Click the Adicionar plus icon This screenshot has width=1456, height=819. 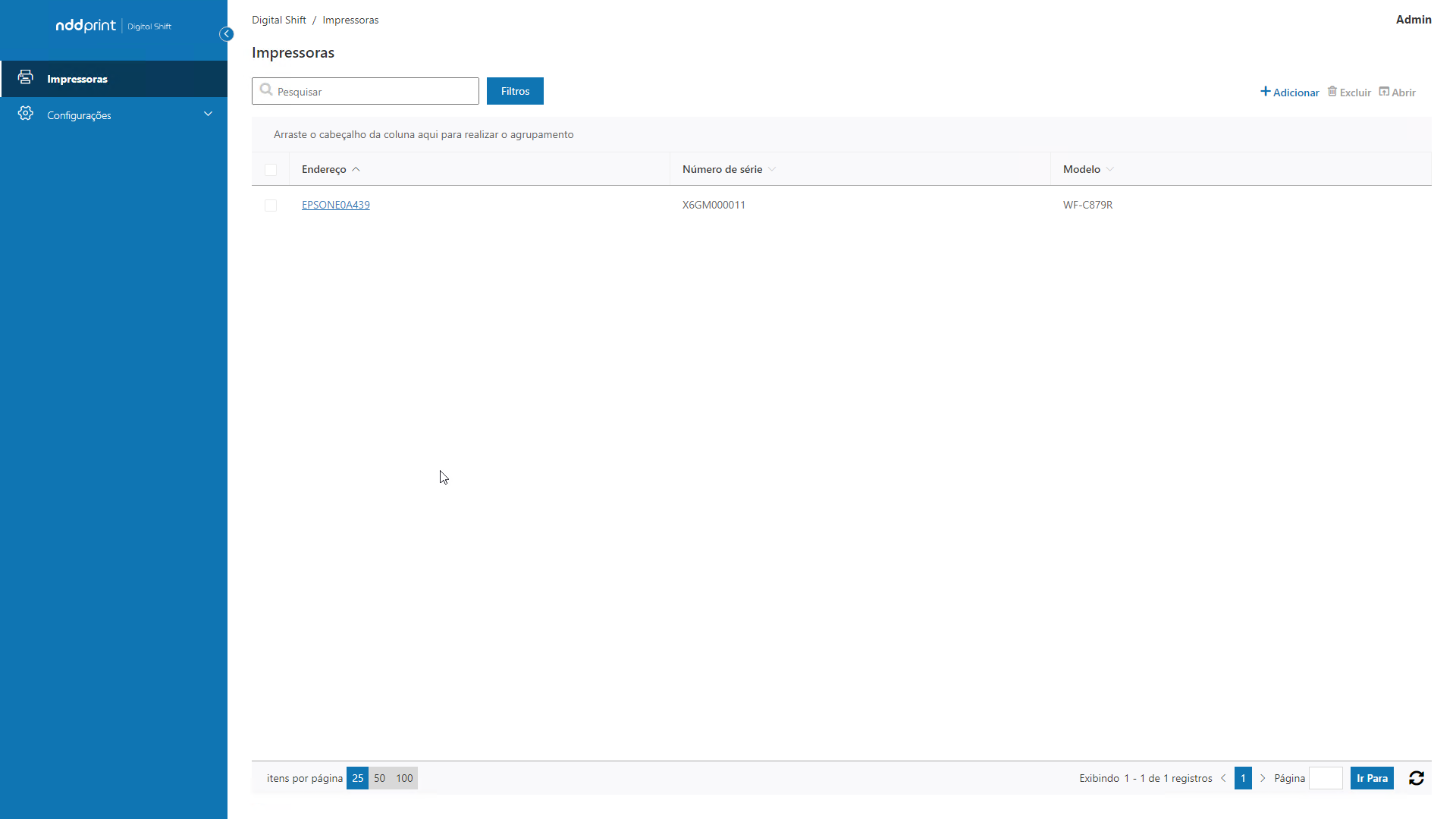point(1265,92)
